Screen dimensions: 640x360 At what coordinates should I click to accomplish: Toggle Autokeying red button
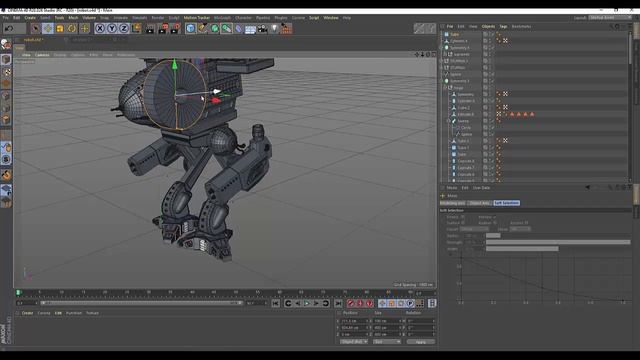360,303
